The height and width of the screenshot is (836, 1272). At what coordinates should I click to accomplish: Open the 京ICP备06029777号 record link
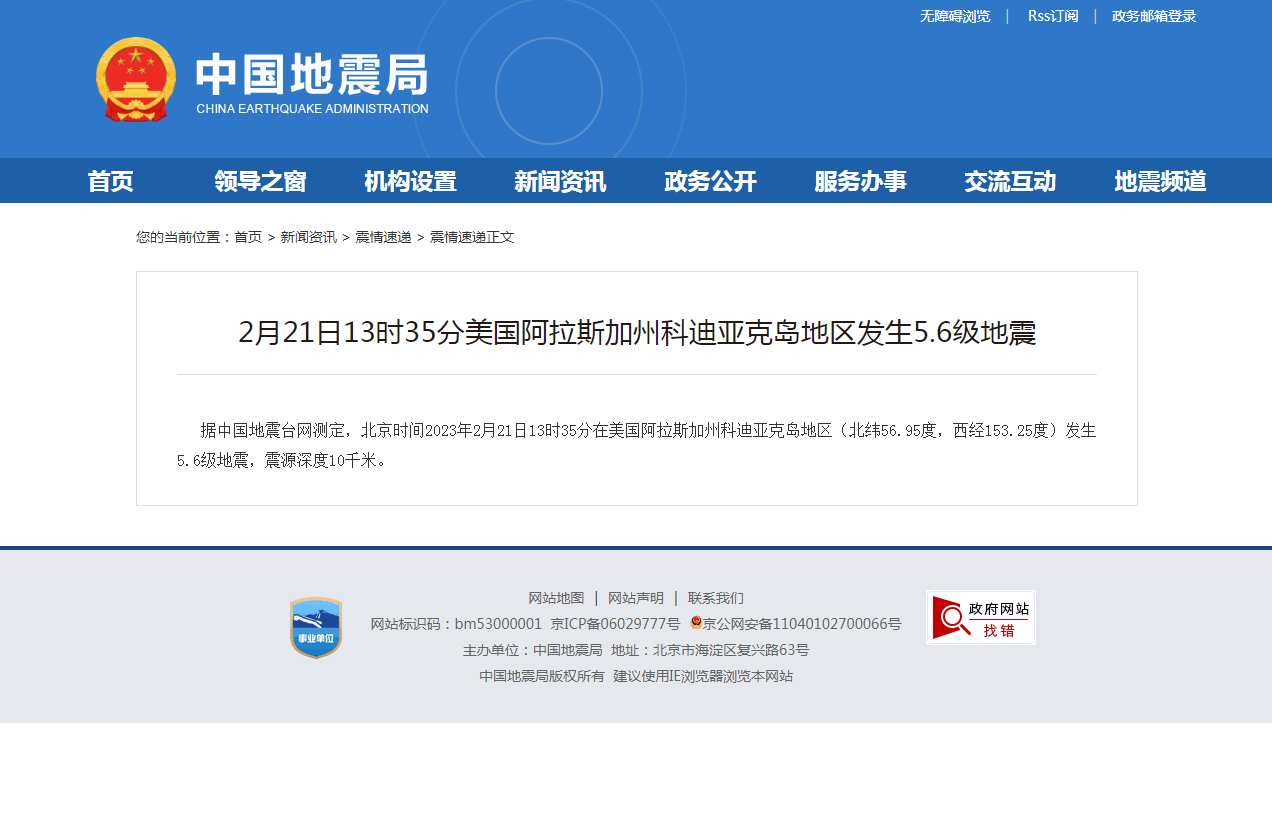615,624
